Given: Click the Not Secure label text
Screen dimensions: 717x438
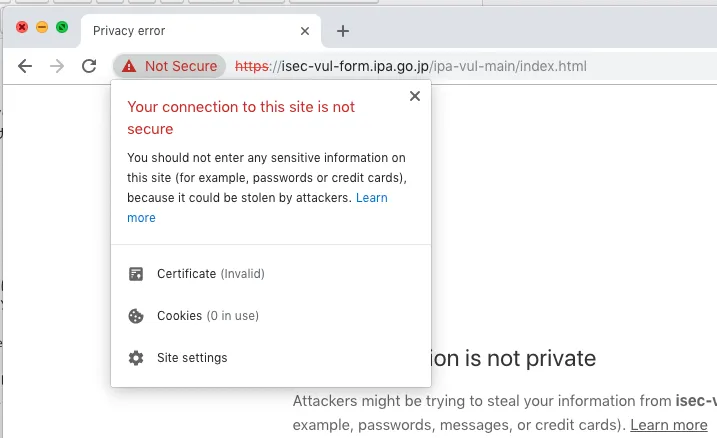Looking at the screenshot, I should coord(180,66).
